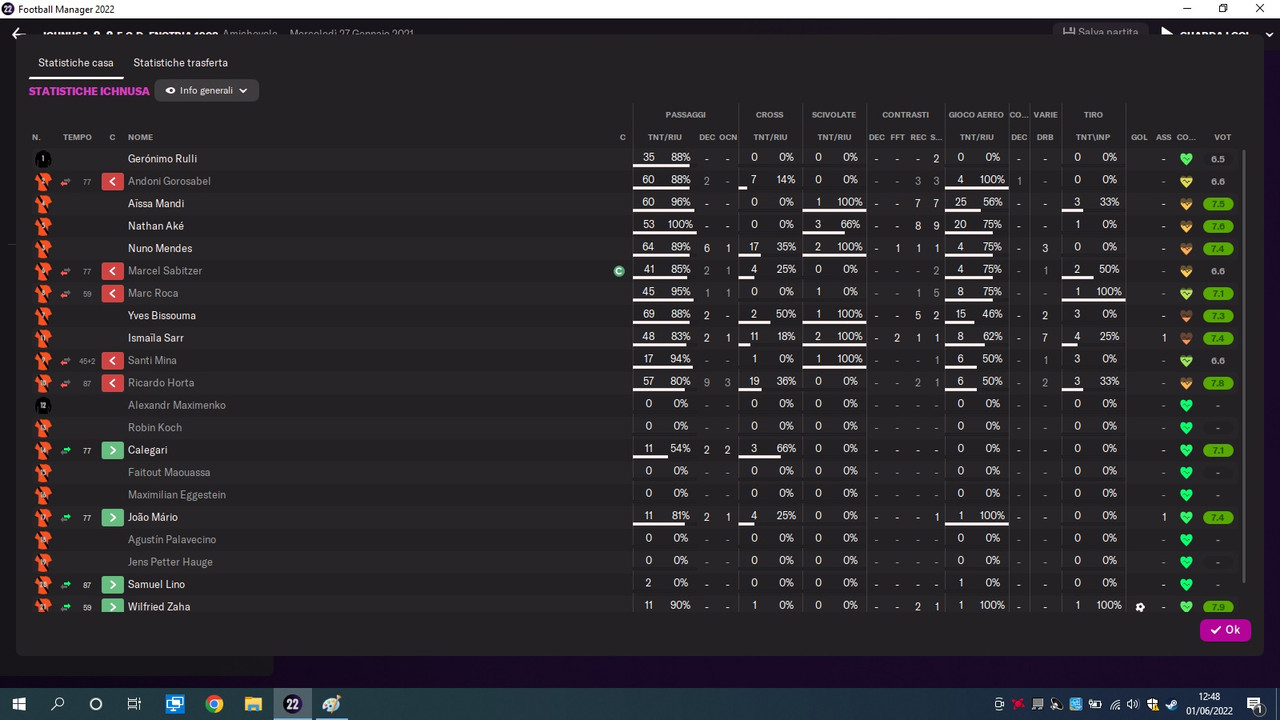Go back with the top-left arrow

pos(17,34)
